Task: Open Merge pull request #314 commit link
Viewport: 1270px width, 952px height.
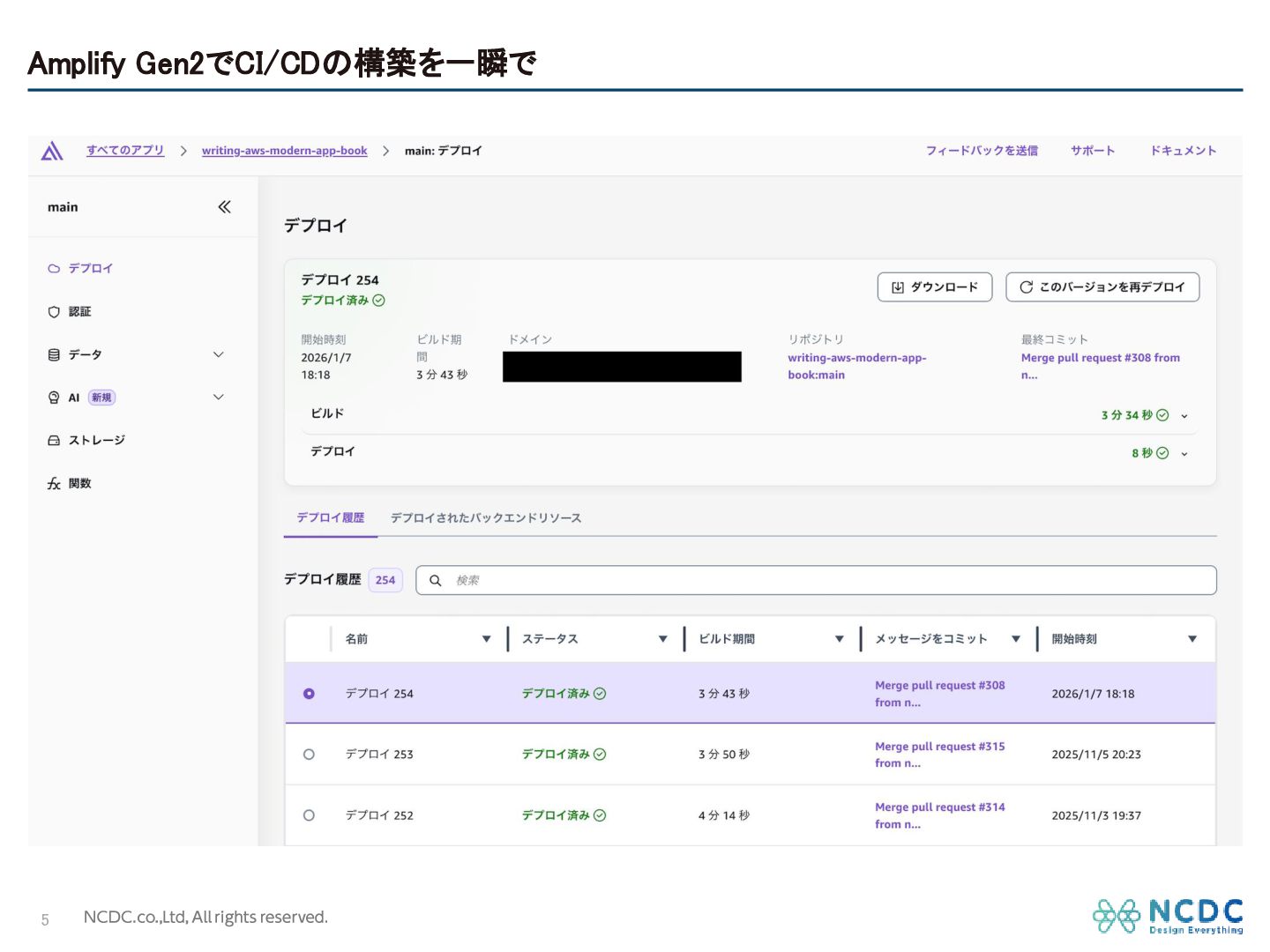Action: pyautogui.click(x=939, y=815)
